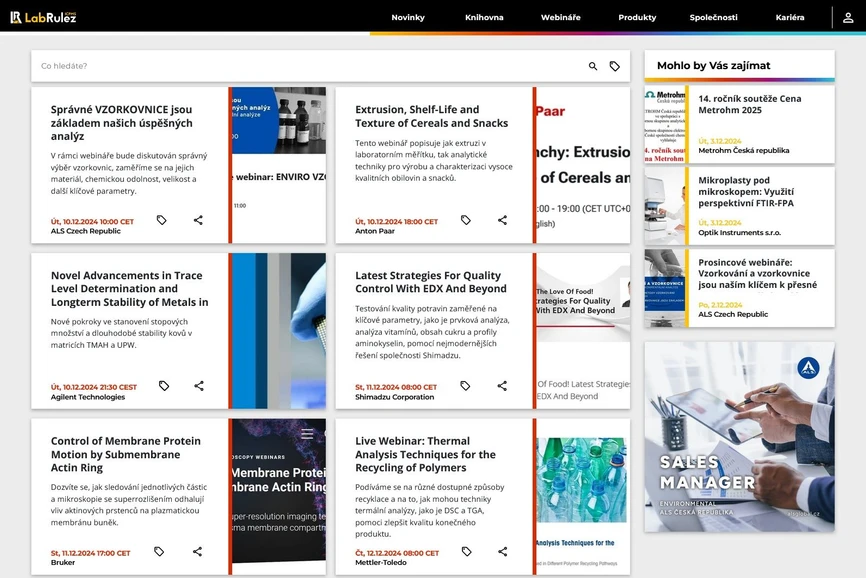
Task: Click date 'Út, 10.12.2024 10:00 CET'
Action: 92,221
